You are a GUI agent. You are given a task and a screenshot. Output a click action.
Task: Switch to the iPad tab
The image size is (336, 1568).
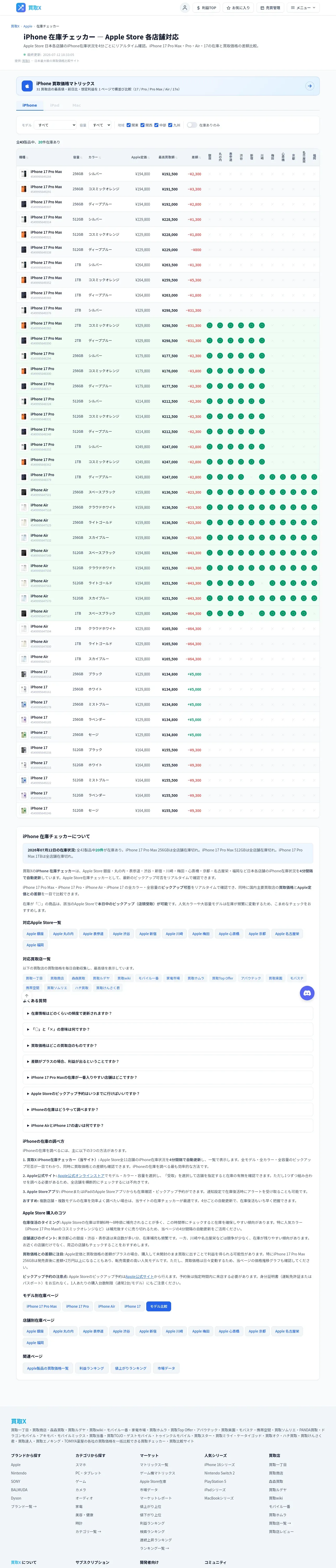(x=55, y=105)
